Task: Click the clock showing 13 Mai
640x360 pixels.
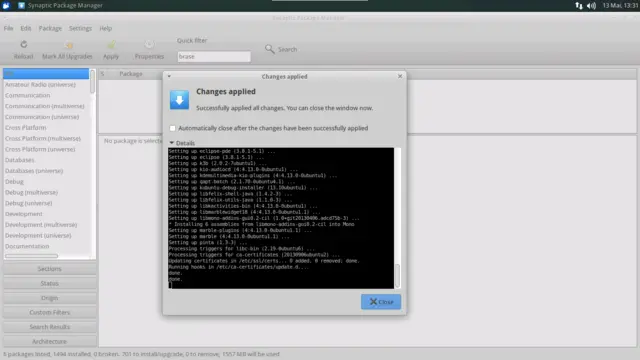Action: [x=620, y=6]
